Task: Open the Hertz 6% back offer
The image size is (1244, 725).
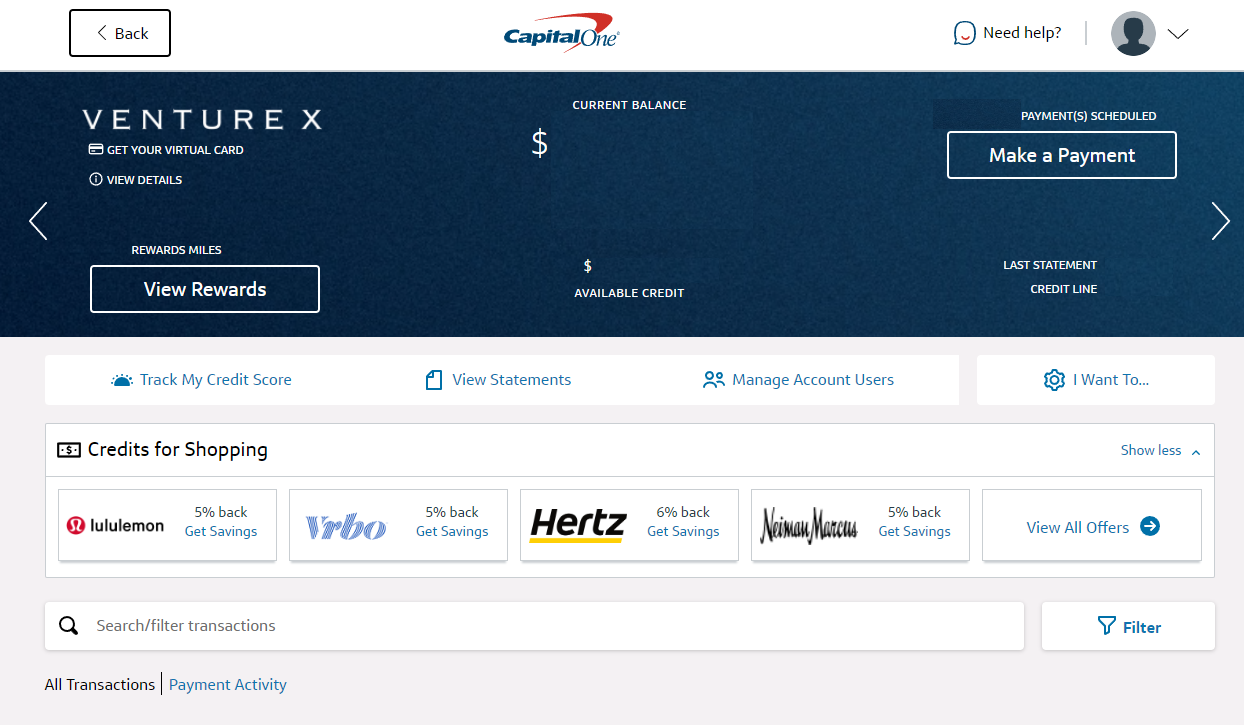Action: (x=629, y=525)
